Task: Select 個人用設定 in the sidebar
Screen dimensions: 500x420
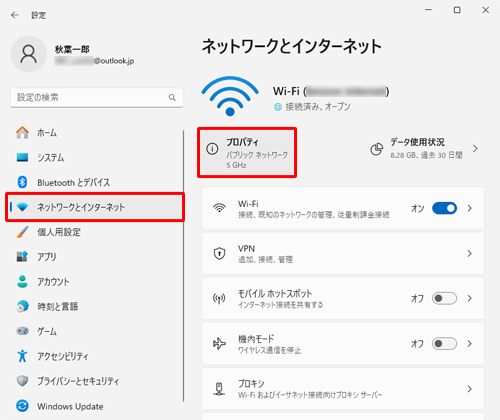Action: (x=95, y=232)
